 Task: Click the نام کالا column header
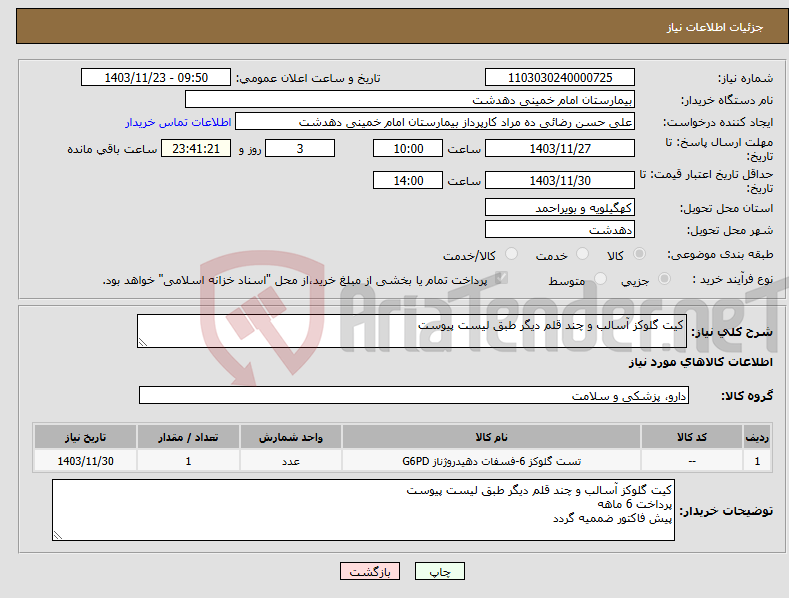point(491,437)
